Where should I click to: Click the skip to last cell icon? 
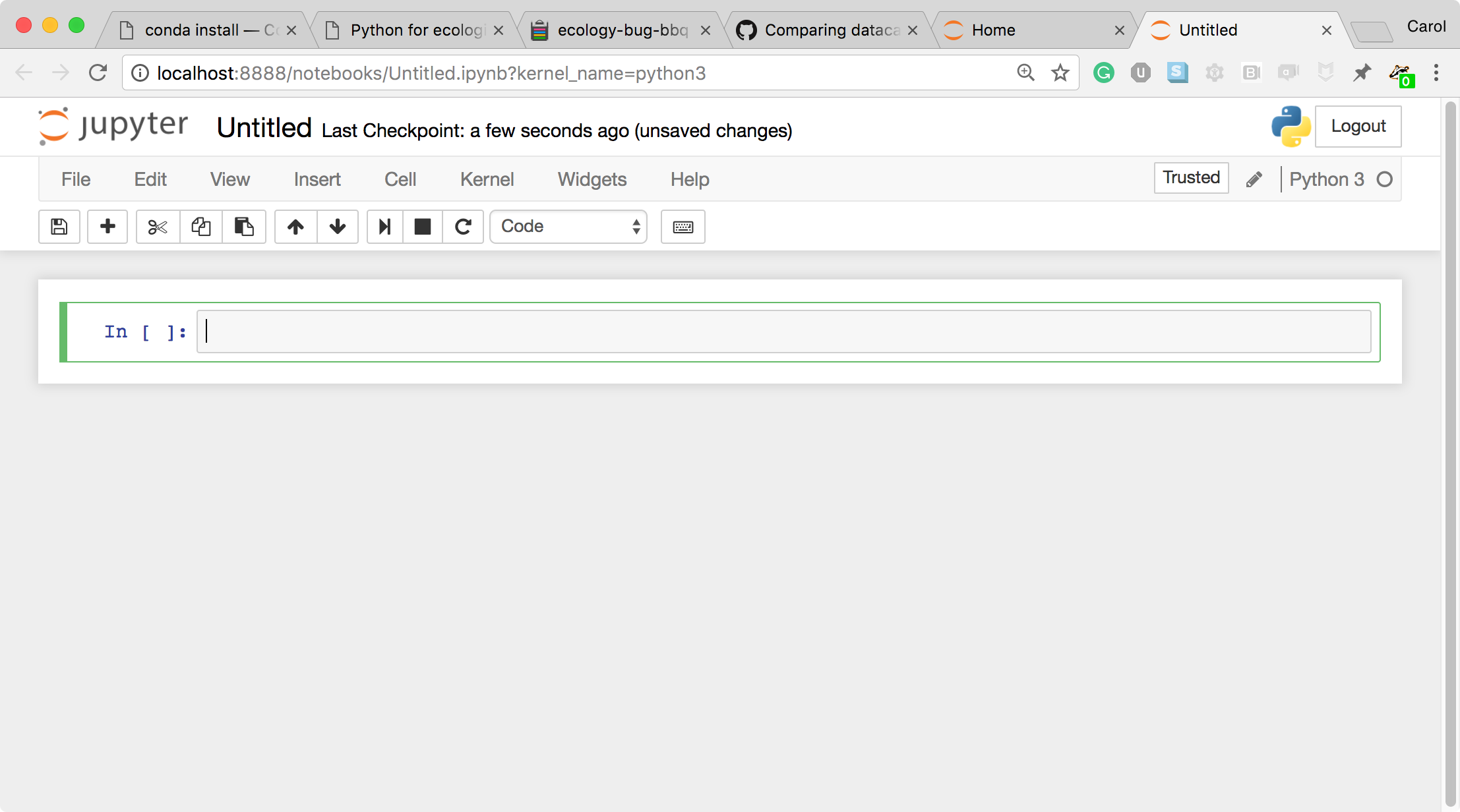(383, 226)
